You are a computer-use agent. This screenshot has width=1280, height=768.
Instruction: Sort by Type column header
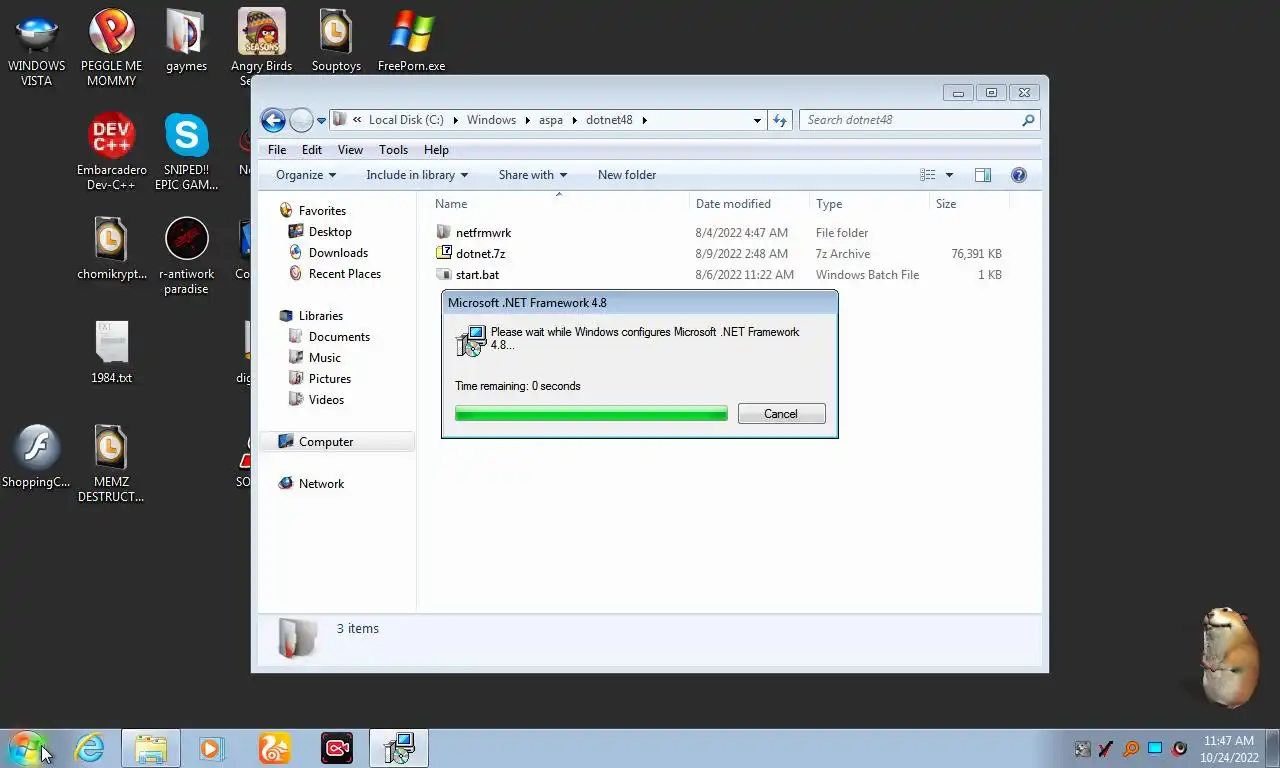point(868,204)
